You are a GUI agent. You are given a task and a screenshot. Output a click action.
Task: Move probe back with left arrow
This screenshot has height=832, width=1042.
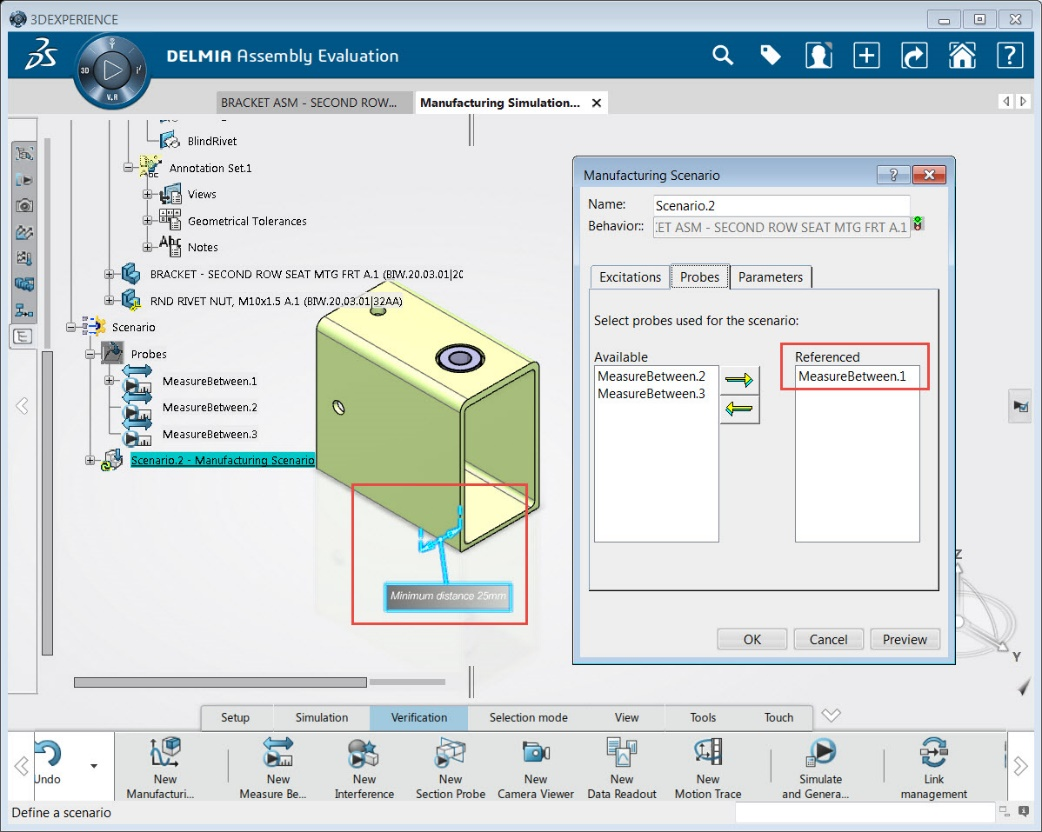[739, 409]
